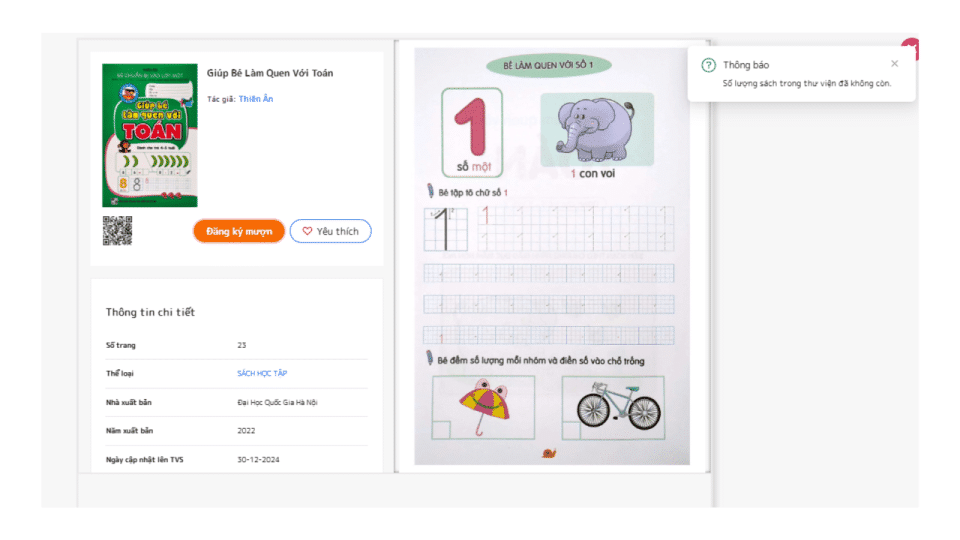960x540 pixels.
Task: Click the elephant picture on the page
Action: (596, 129)
